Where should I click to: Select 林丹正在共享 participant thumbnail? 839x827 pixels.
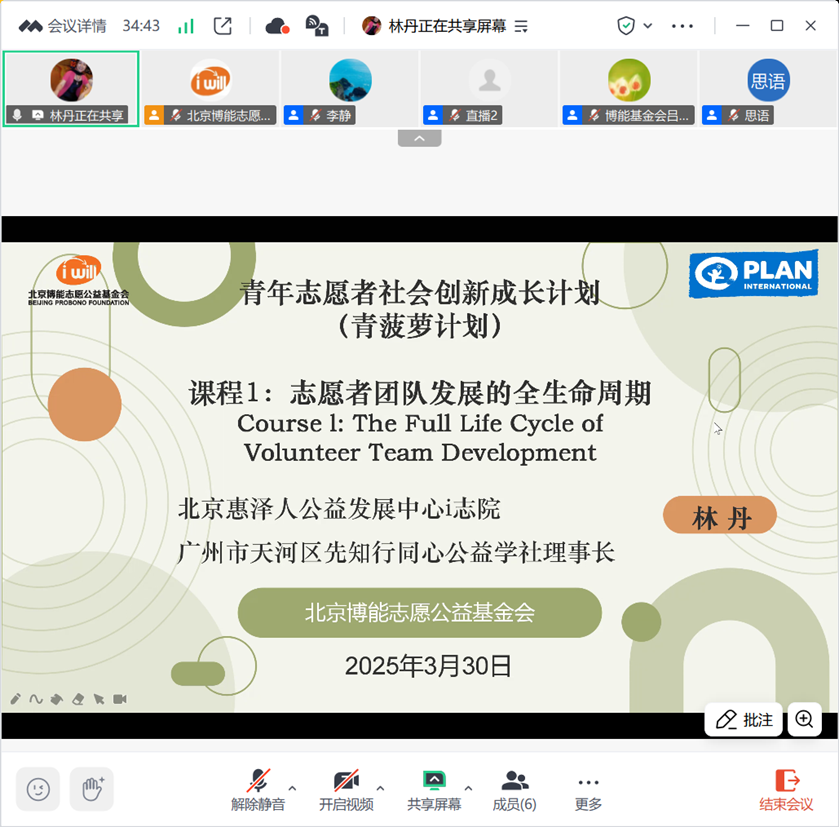click(71, 89)
